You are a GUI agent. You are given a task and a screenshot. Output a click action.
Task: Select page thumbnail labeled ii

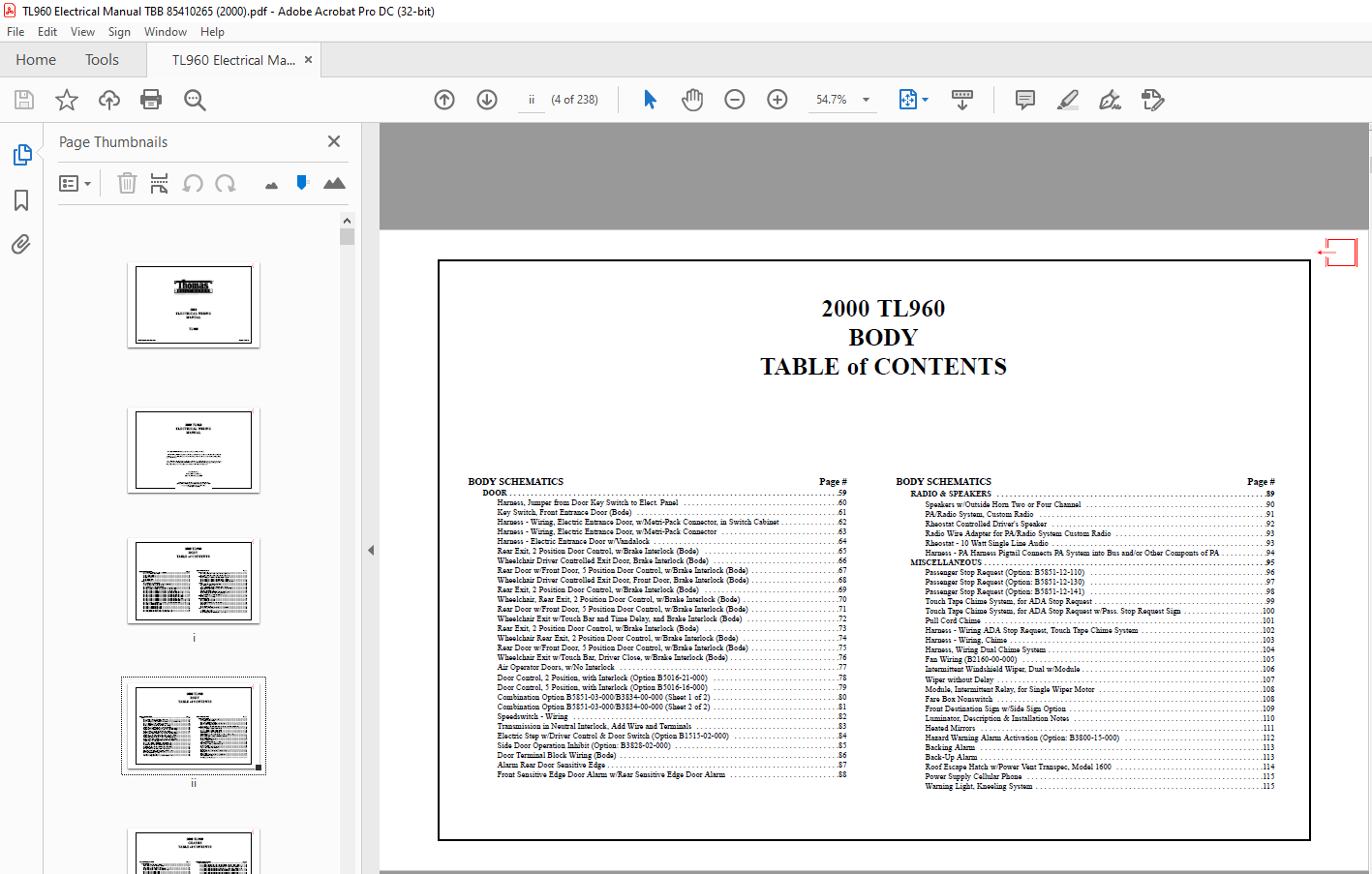(194, 726)
